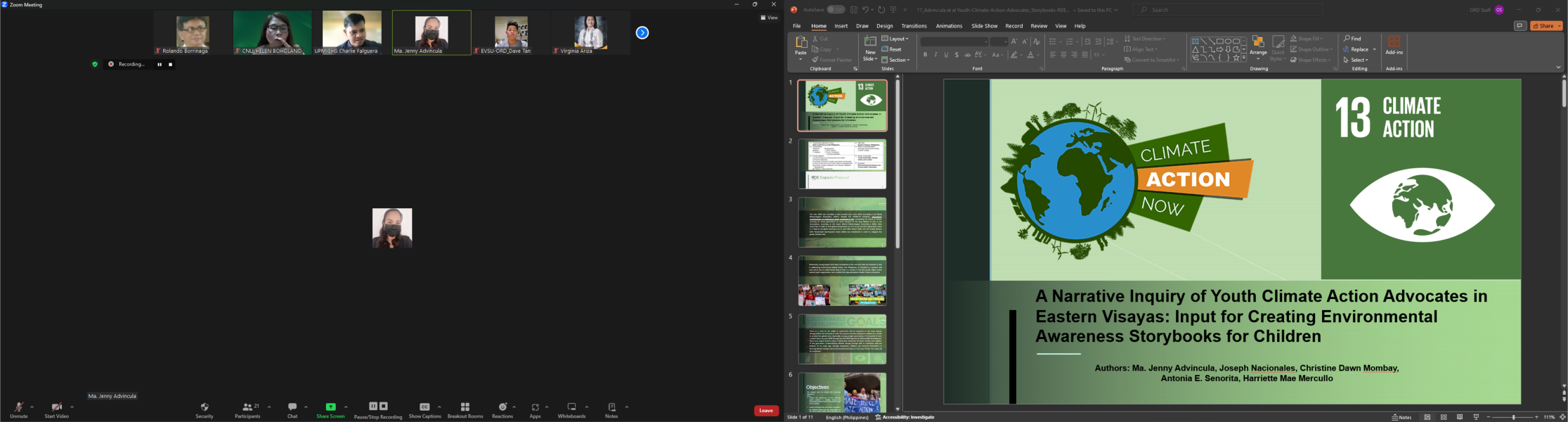1568x422 pixels.
Task: Toggle PowerPoint AutoSave switch
Action: point(836,10)
